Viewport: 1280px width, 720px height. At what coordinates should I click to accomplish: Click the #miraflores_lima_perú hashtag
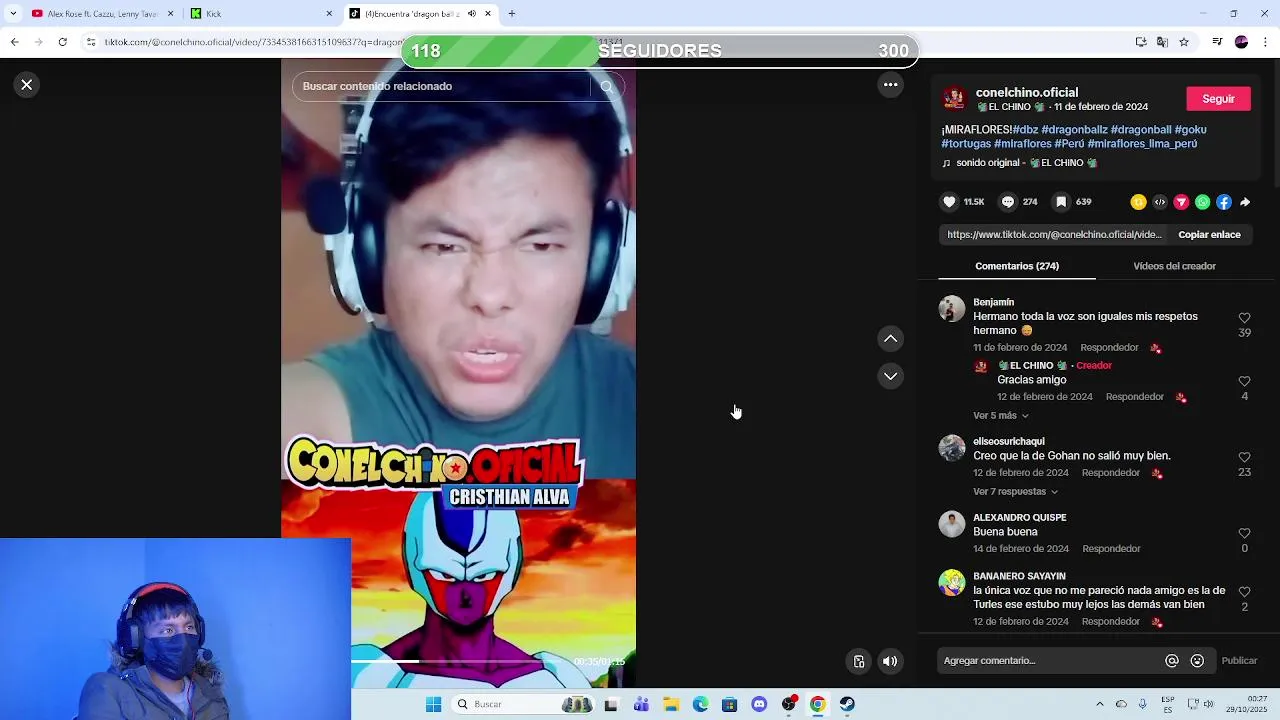tap(1142, 144)
